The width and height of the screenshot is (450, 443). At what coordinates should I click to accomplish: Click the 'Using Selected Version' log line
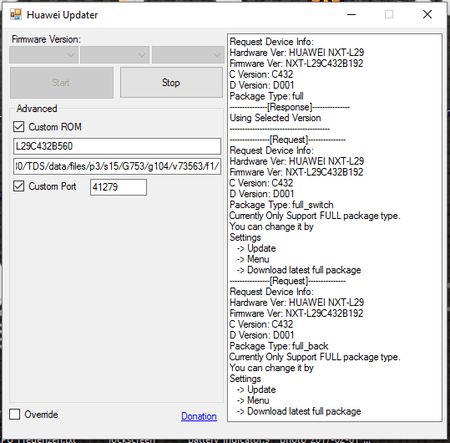pyautogui.click(x=275, y=118)
